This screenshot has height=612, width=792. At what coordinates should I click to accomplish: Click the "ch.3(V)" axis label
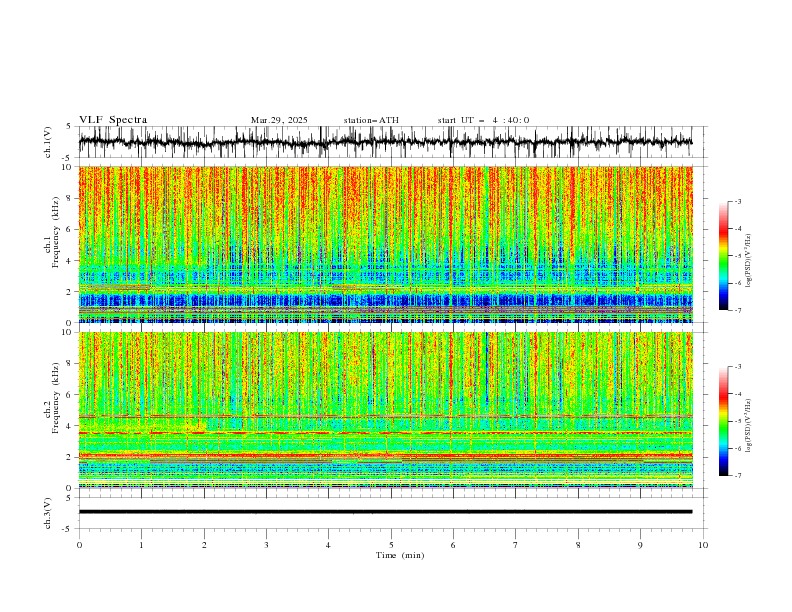(x=48, y=513)
